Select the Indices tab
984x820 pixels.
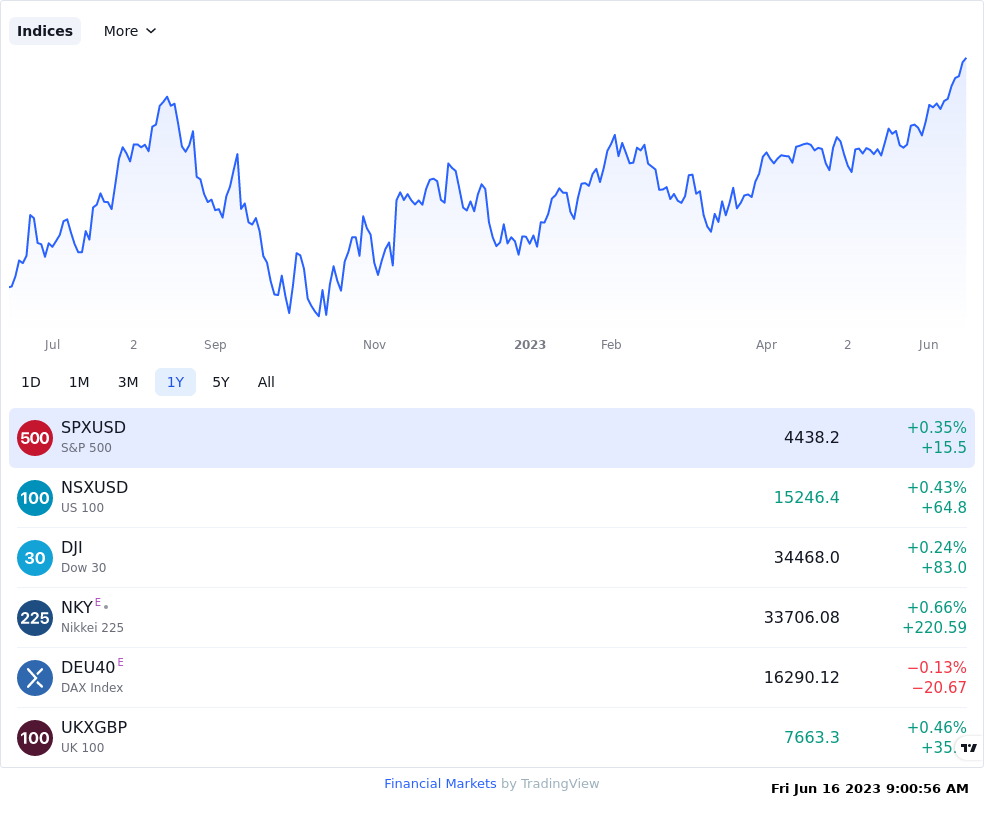[x=45, y=31]
